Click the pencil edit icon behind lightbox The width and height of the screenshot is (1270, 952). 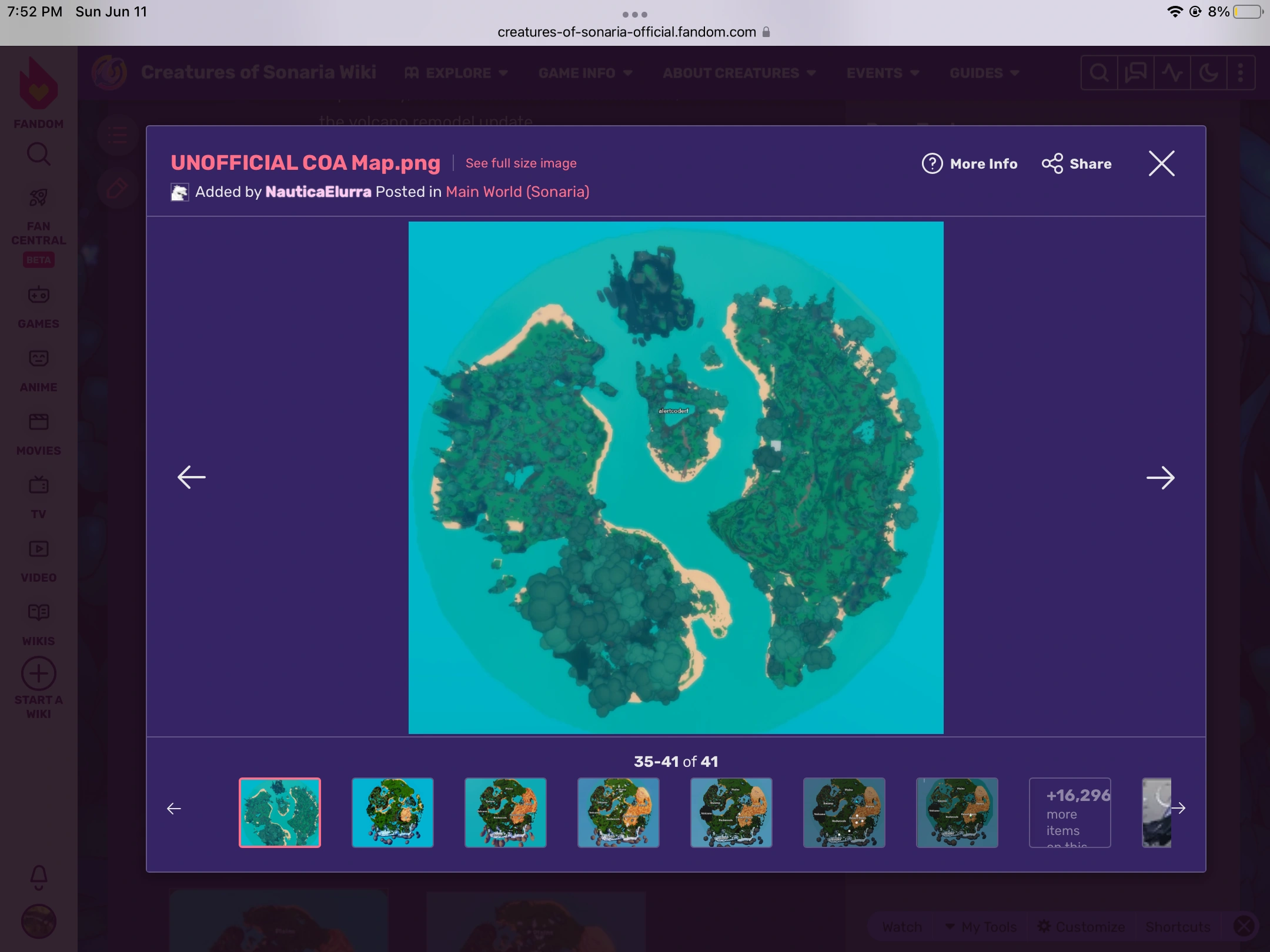(116, 189)
